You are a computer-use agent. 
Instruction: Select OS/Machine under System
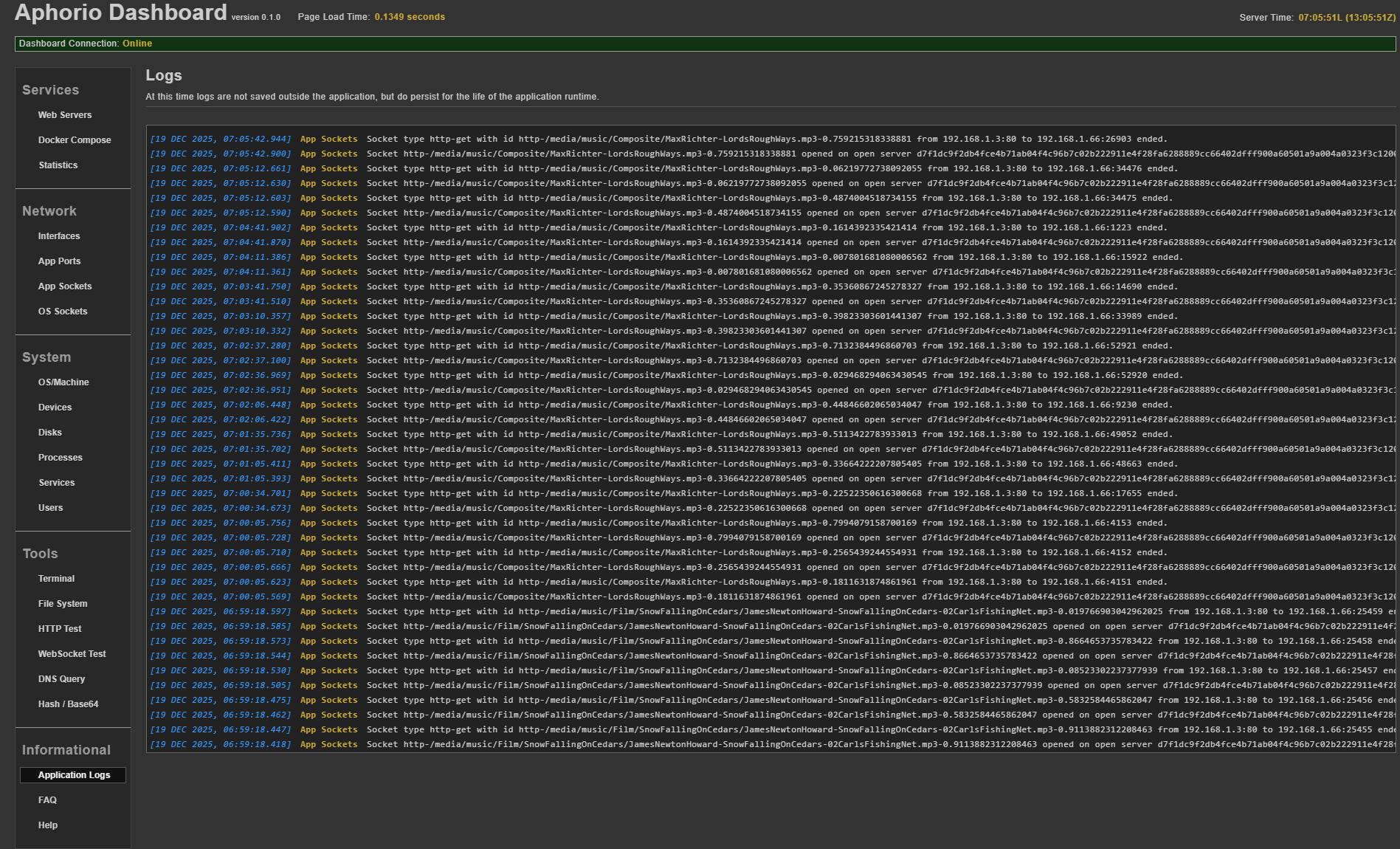63,382
